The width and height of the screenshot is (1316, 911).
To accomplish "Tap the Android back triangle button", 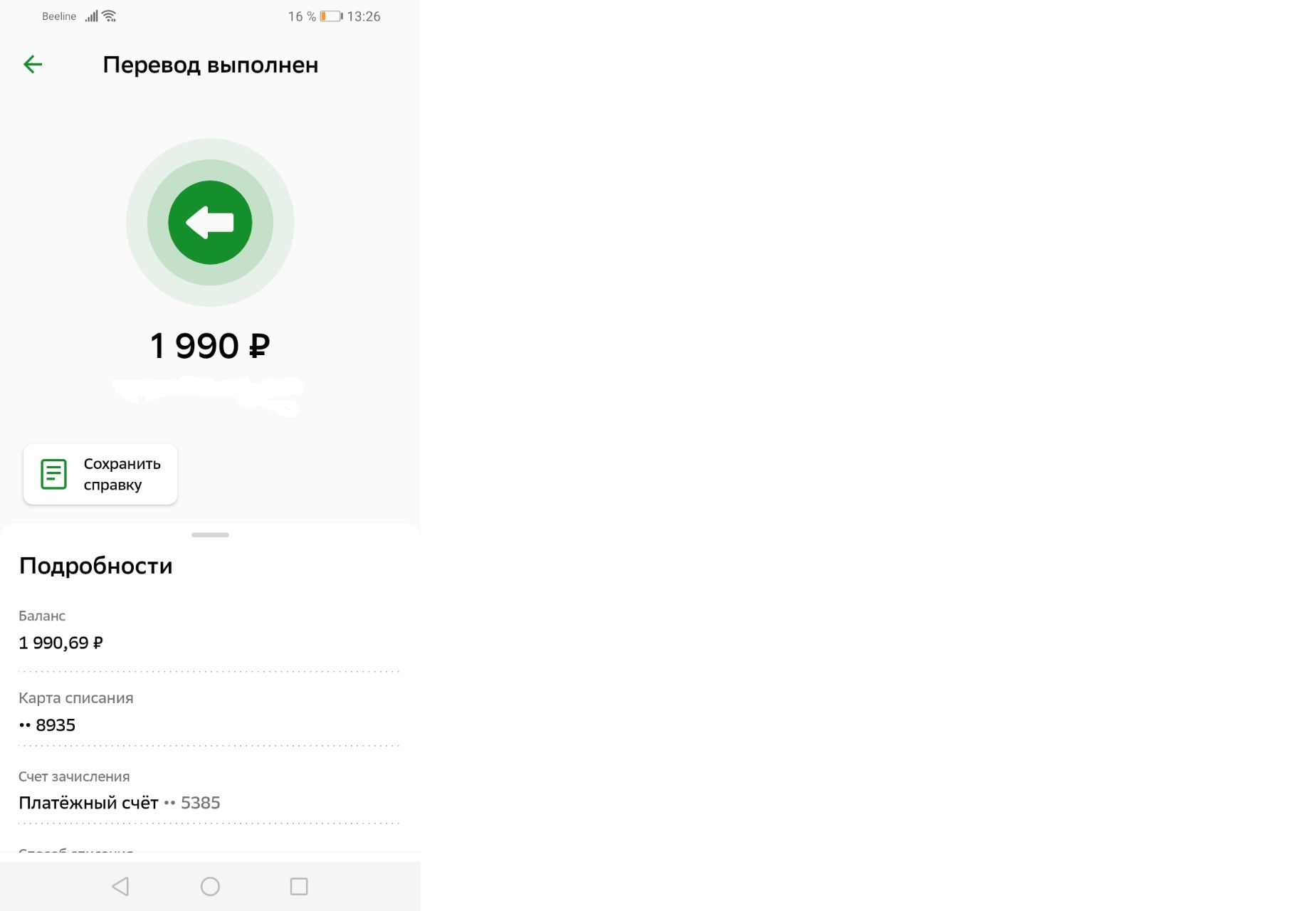I will [120, 886].
